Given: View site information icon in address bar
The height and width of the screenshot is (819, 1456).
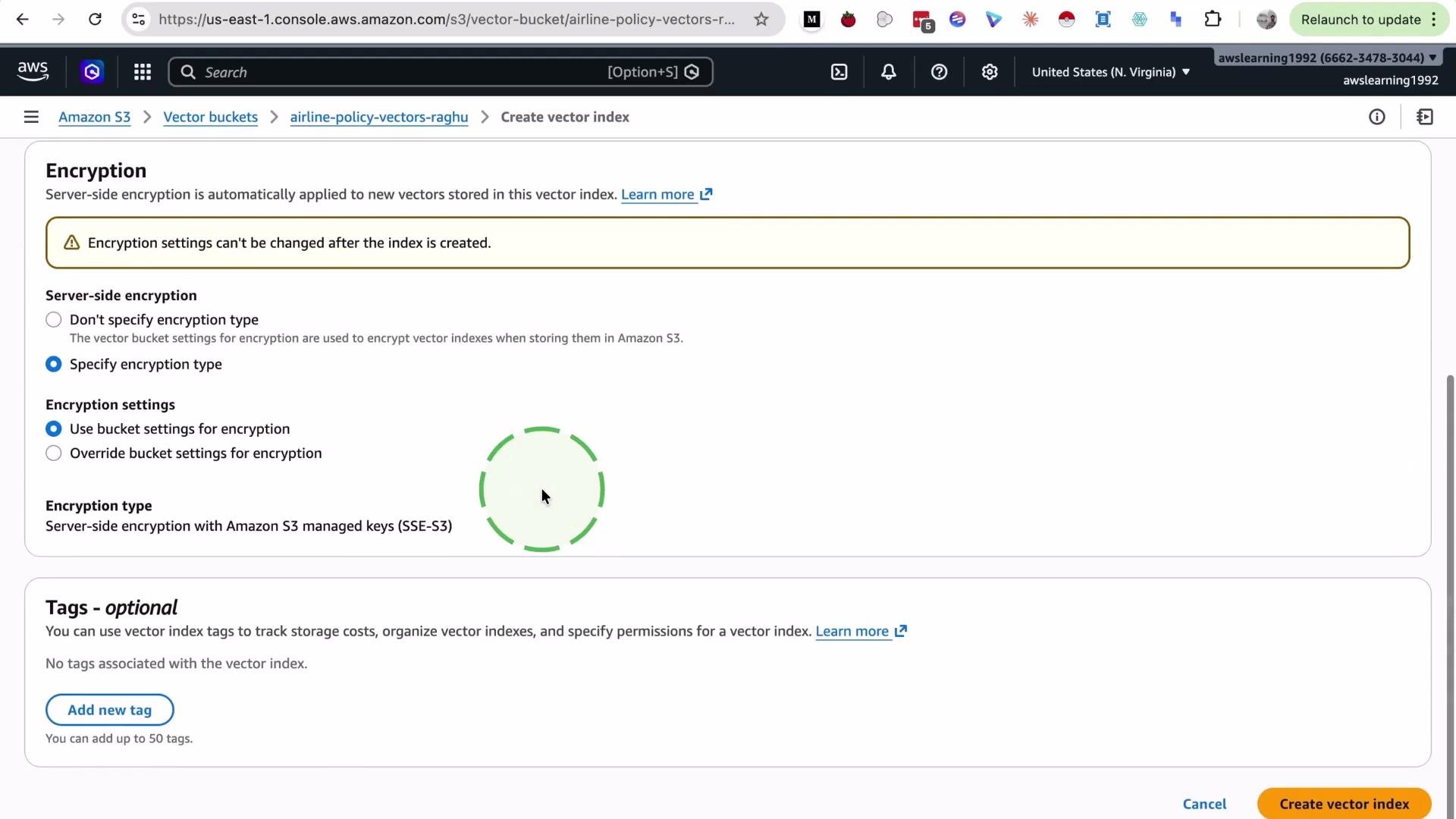Looking at the screenshot, I should (x=139, y=20).
